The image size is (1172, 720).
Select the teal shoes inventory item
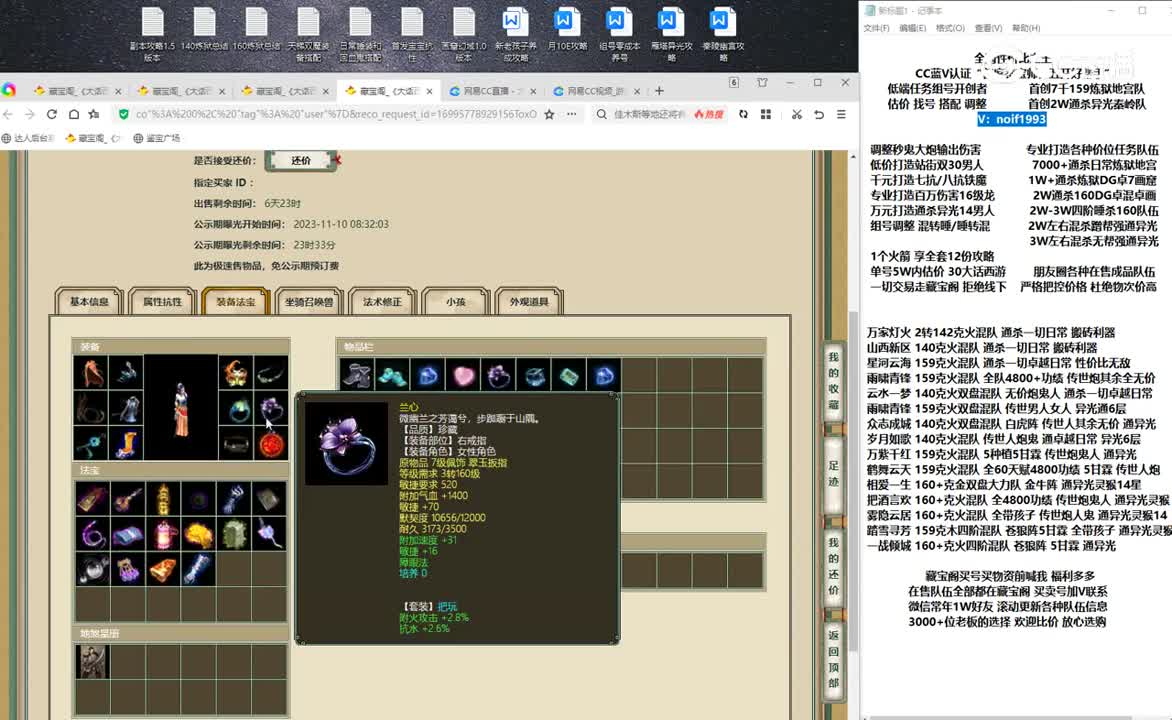(x=392, y=375)
